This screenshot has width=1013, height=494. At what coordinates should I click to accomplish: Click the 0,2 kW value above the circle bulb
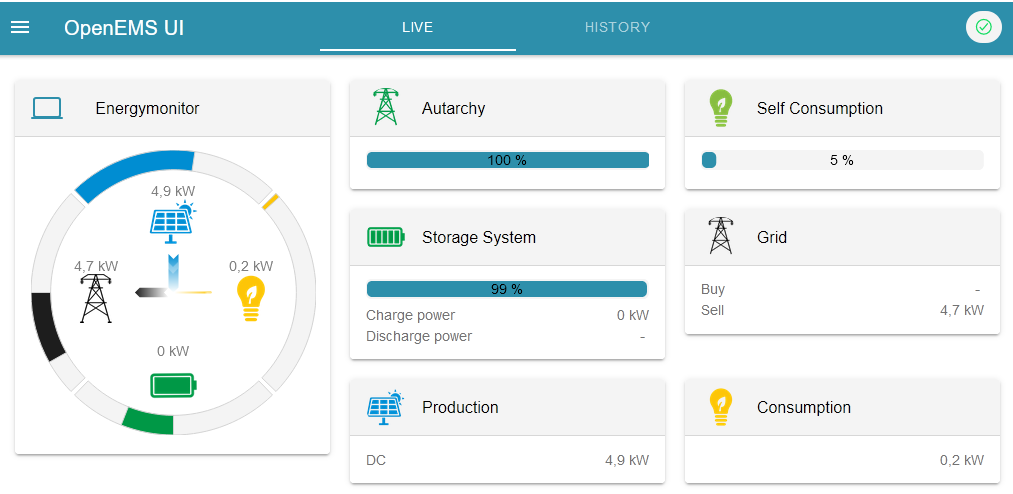coord(251,266)
